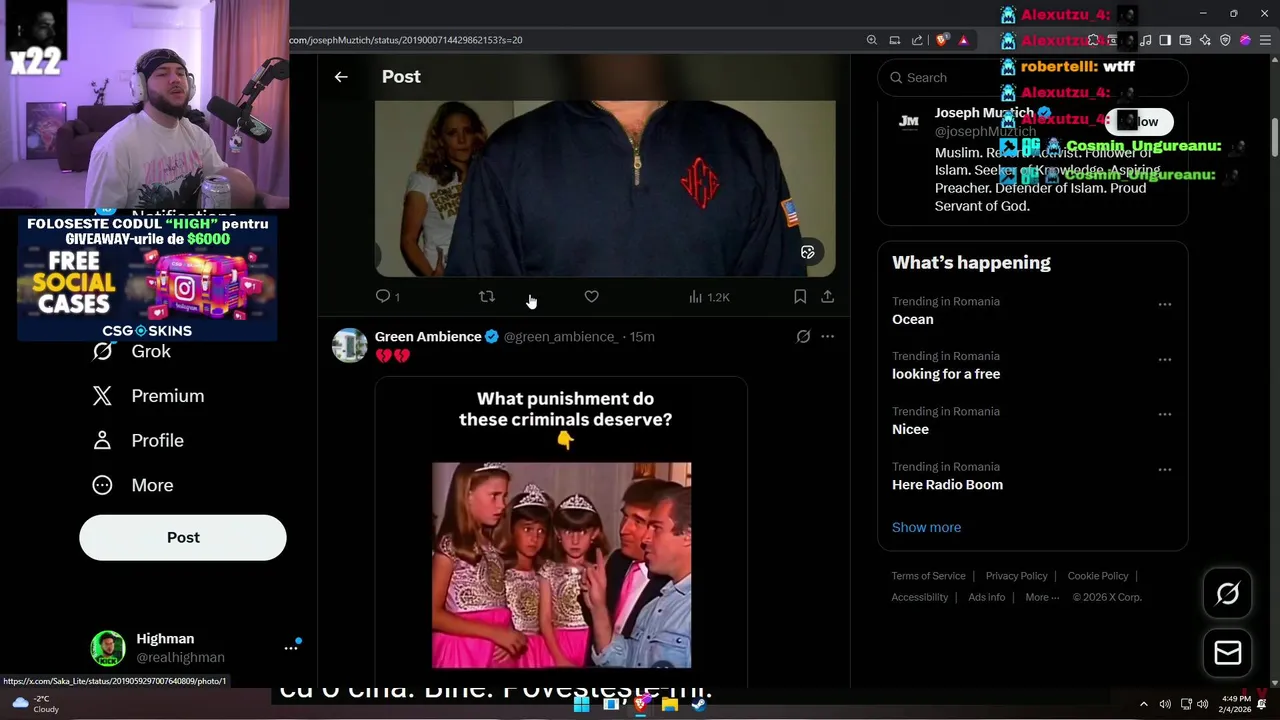Open the Nicee trending topic
The height and width of the screenshot is (720, 1280).
click(910, 429)
